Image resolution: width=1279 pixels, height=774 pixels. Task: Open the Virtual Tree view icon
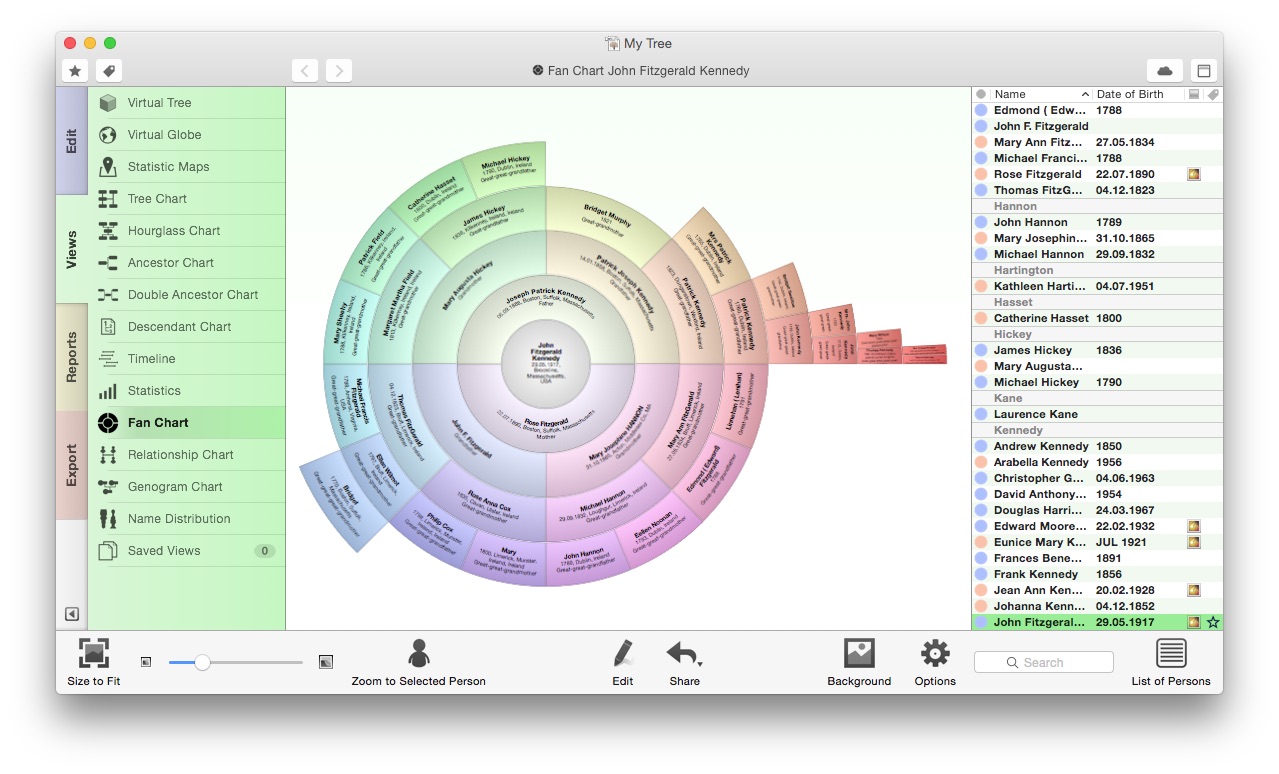pos(108,103)
